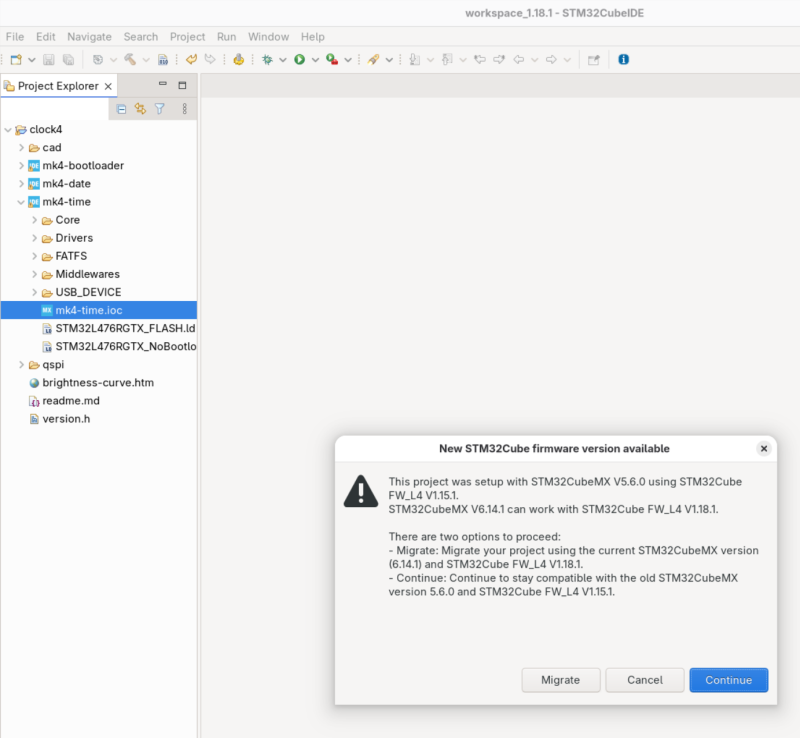Viewport: 800px width, 738px height.
Task: Select the mk4-time.ioc file
Action: tap(99, 310)
